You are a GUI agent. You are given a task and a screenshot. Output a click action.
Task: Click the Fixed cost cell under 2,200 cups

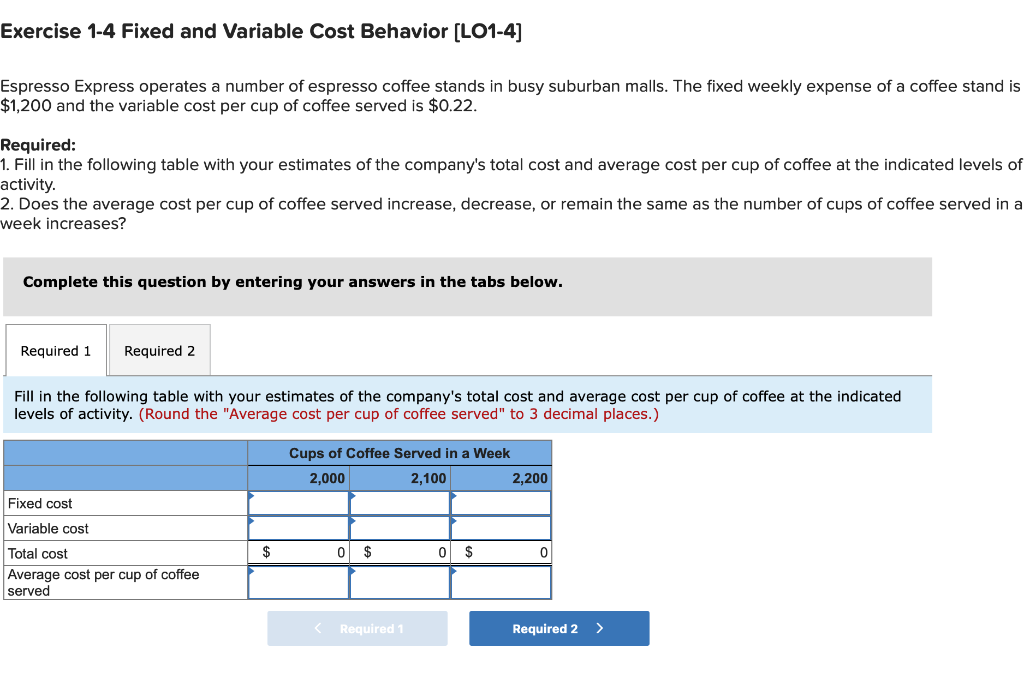pyautogui.click(x=500, y=503)
